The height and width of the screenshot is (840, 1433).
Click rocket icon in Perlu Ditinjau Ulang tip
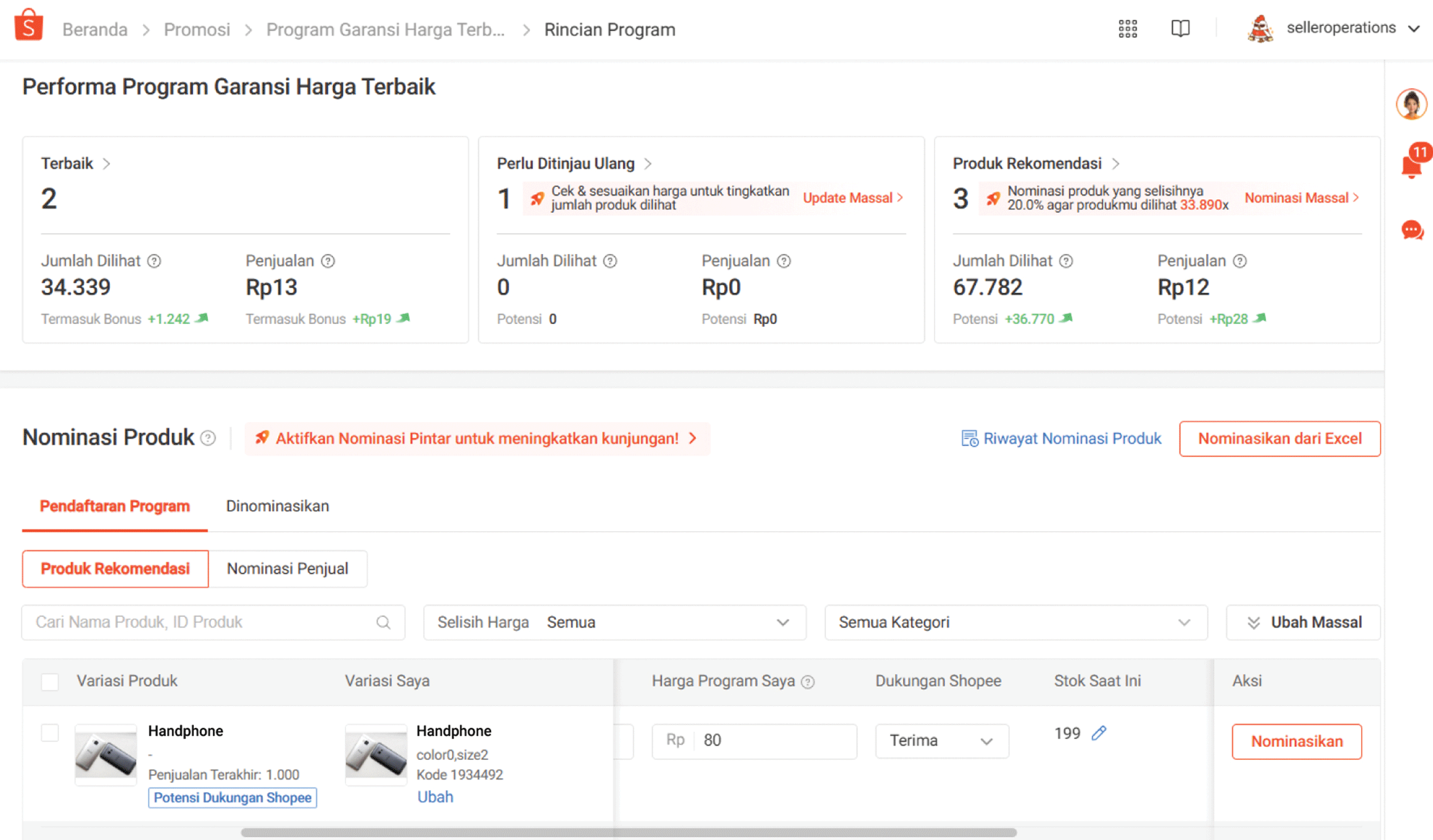[537, 198]
